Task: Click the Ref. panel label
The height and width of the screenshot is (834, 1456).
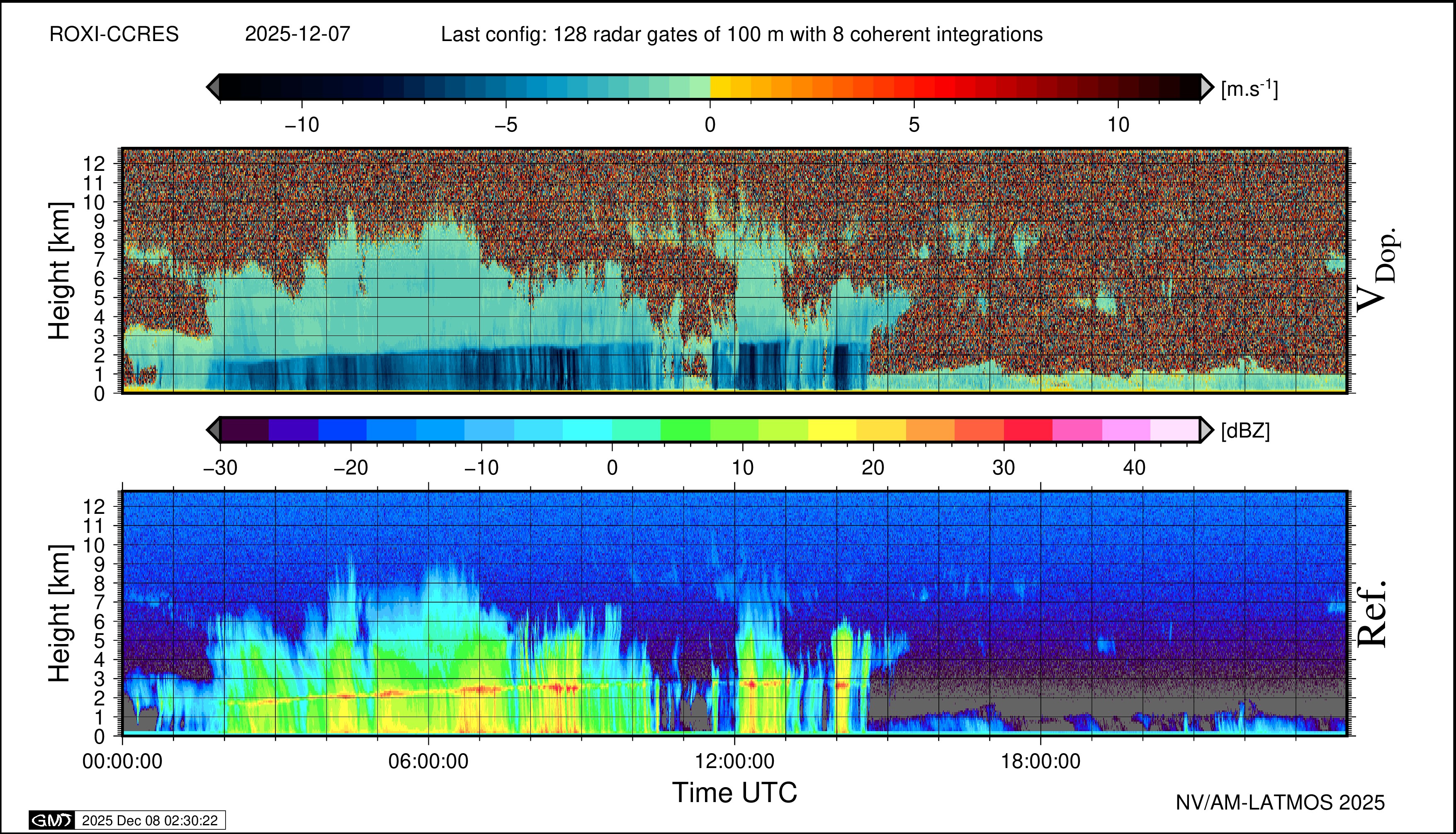Action: click(1372, 614)
